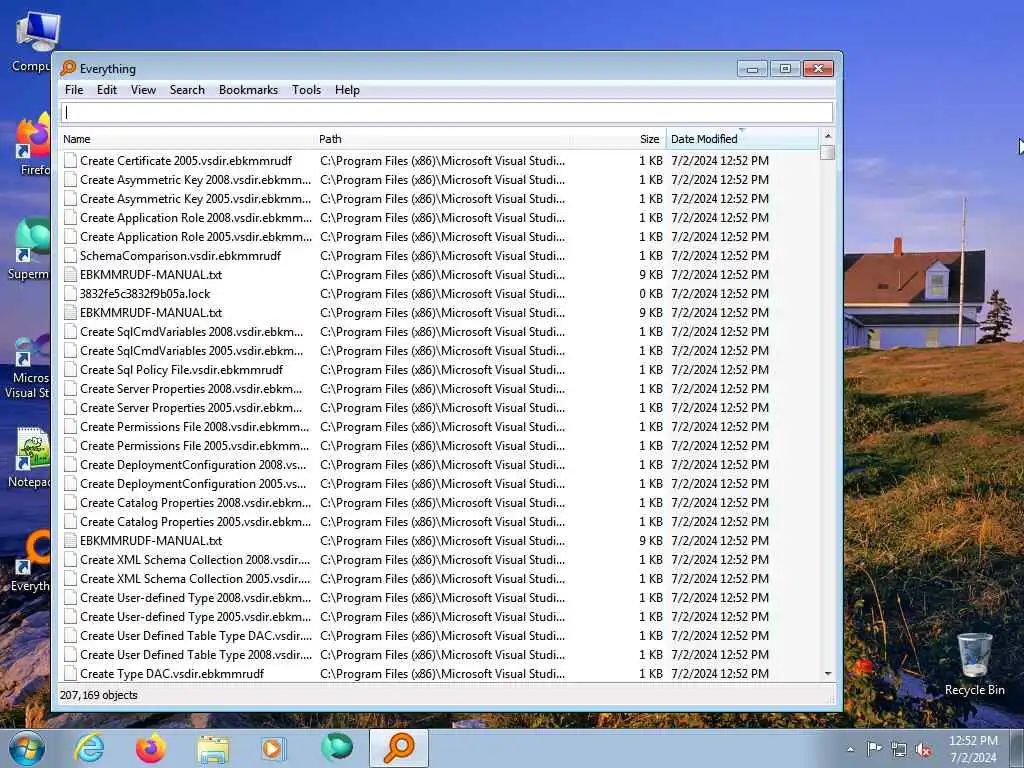The height and width of the screenshot is (768, 1024).
Task: Select Create User Defined Table Type DAC icon
Action: pos(70,635)
